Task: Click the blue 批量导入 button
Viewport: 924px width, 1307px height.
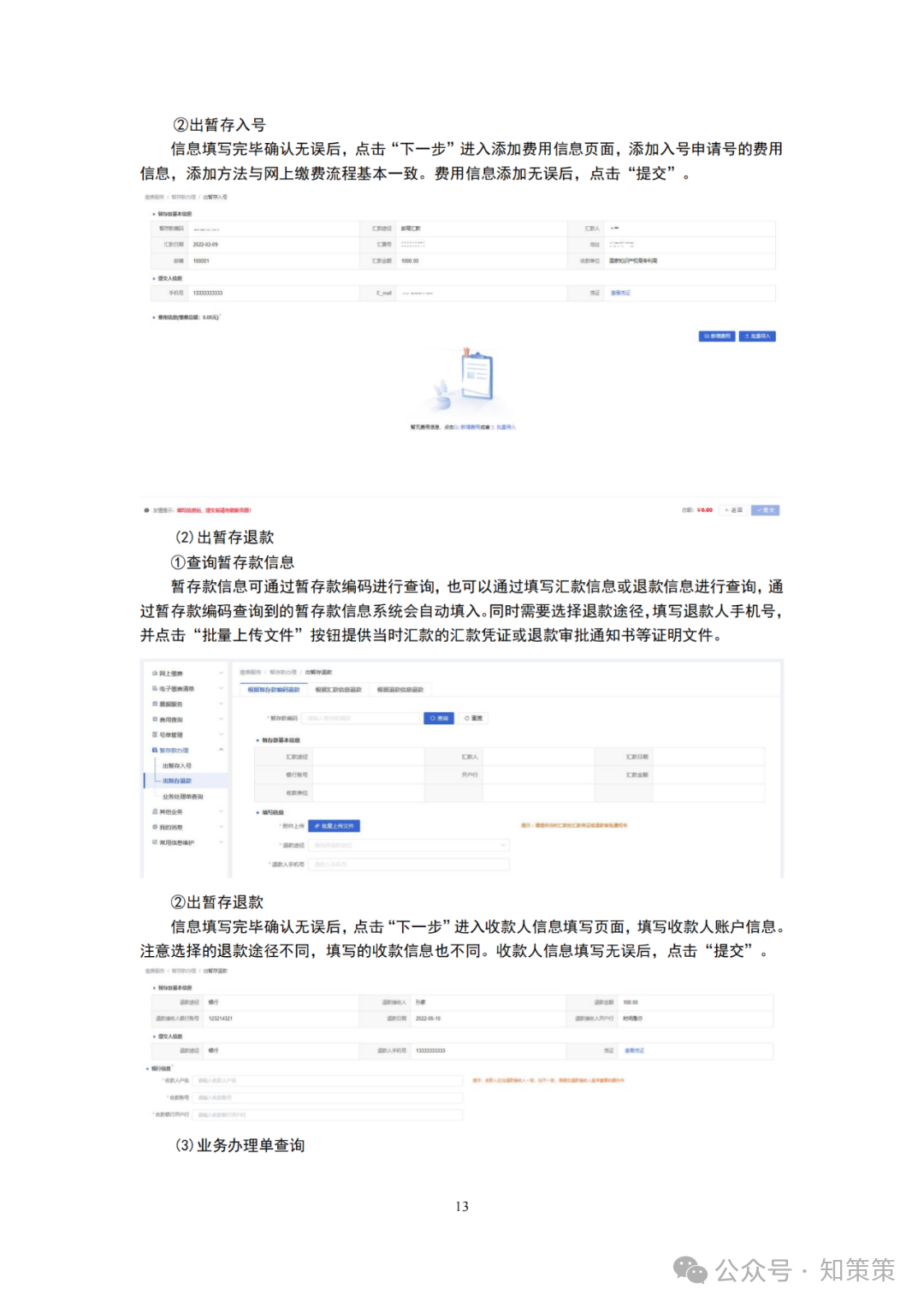Action: 757,336
